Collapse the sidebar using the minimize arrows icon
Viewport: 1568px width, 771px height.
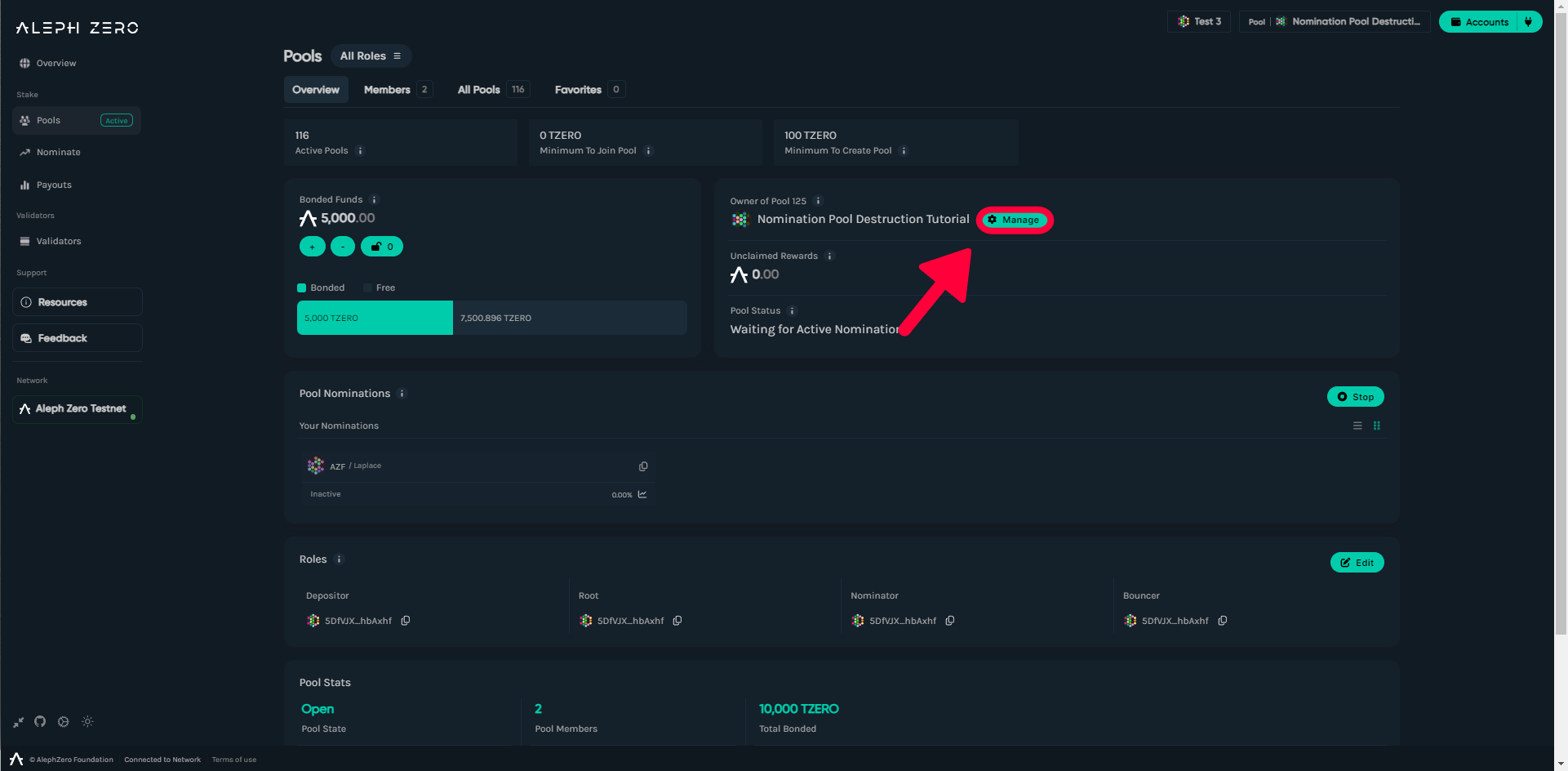click(x=18, y=722)
